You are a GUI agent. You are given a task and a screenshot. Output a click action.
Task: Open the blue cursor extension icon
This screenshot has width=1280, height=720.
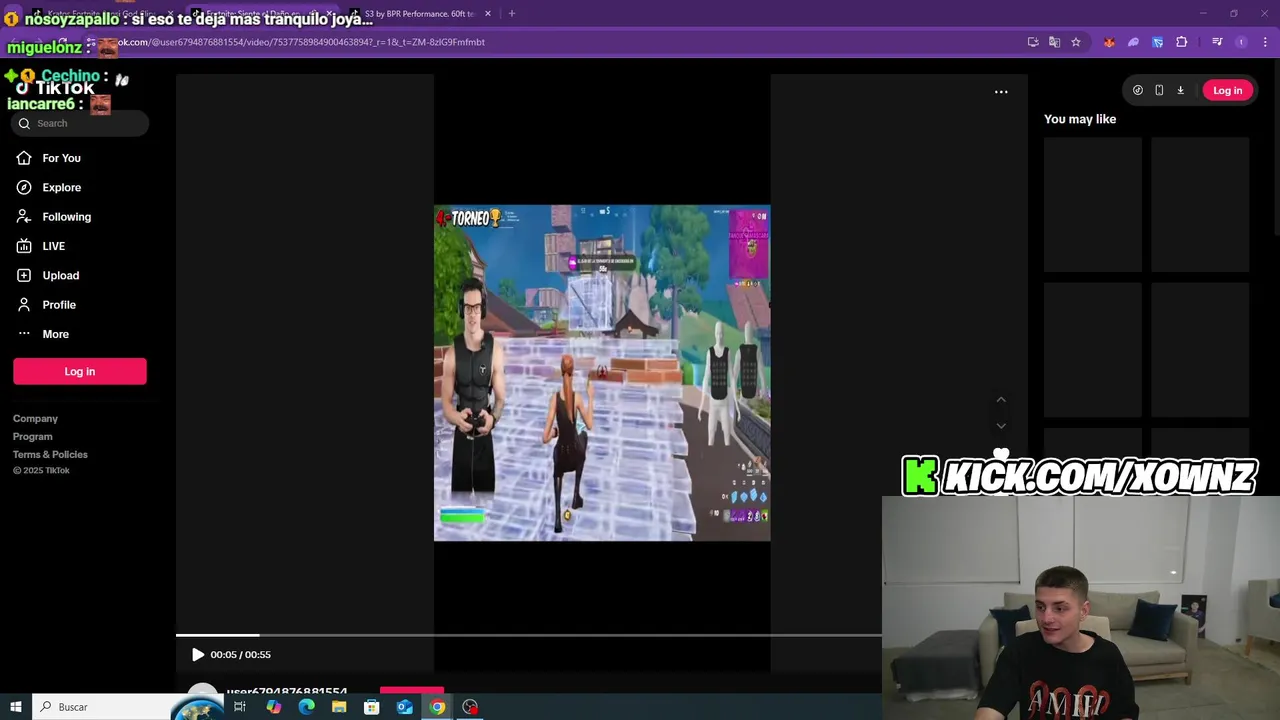[x=1157, y=42]
